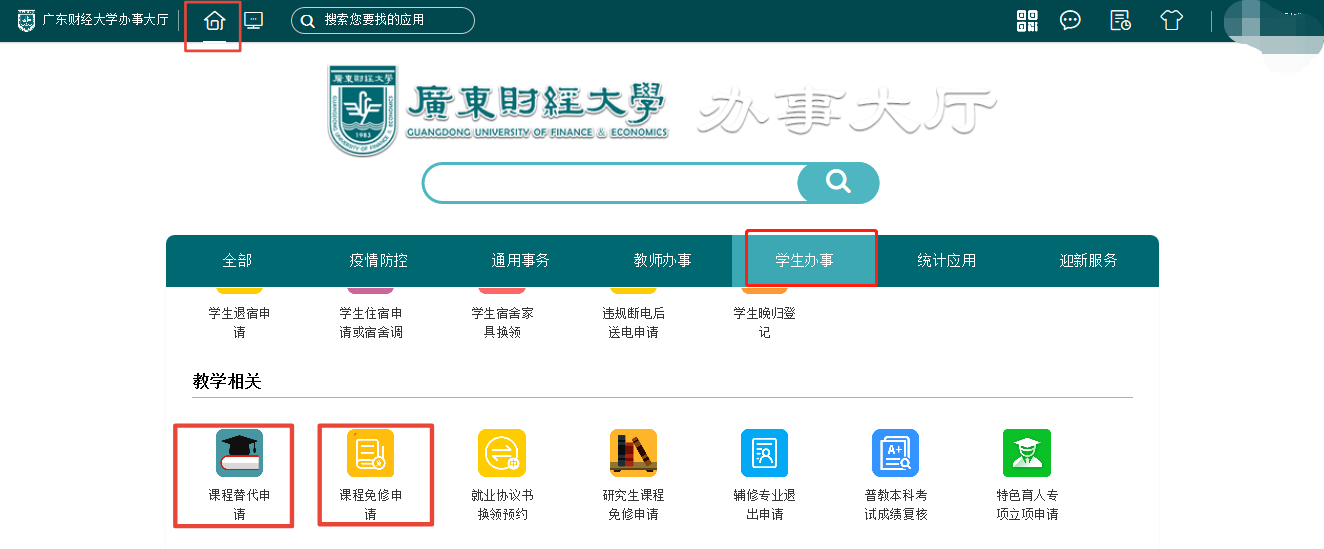Switch to the 疫情防控 tab

(x=378, y=261)
